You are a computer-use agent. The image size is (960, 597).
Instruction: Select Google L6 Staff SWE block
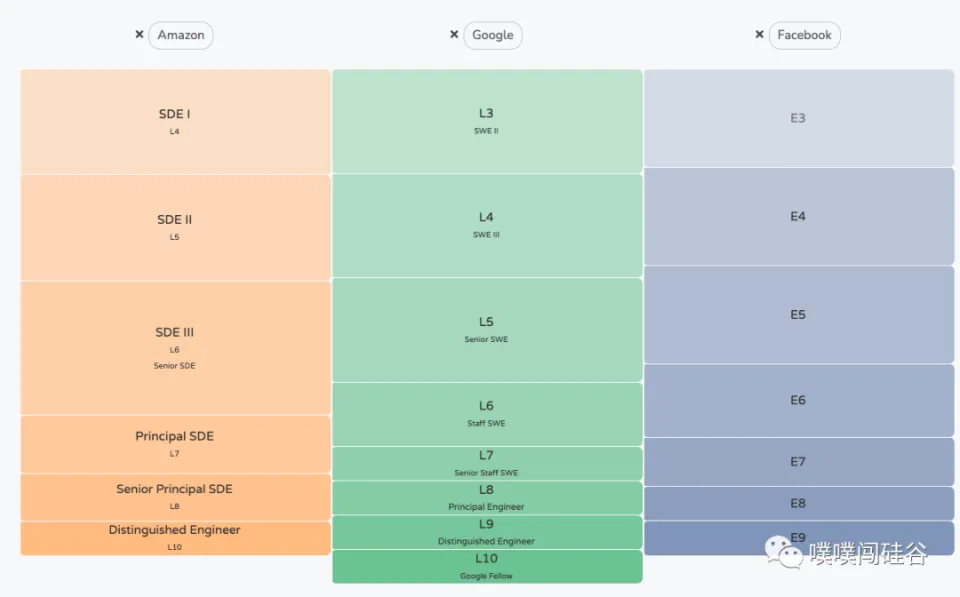pyautogui.click(x=487, y=413)
